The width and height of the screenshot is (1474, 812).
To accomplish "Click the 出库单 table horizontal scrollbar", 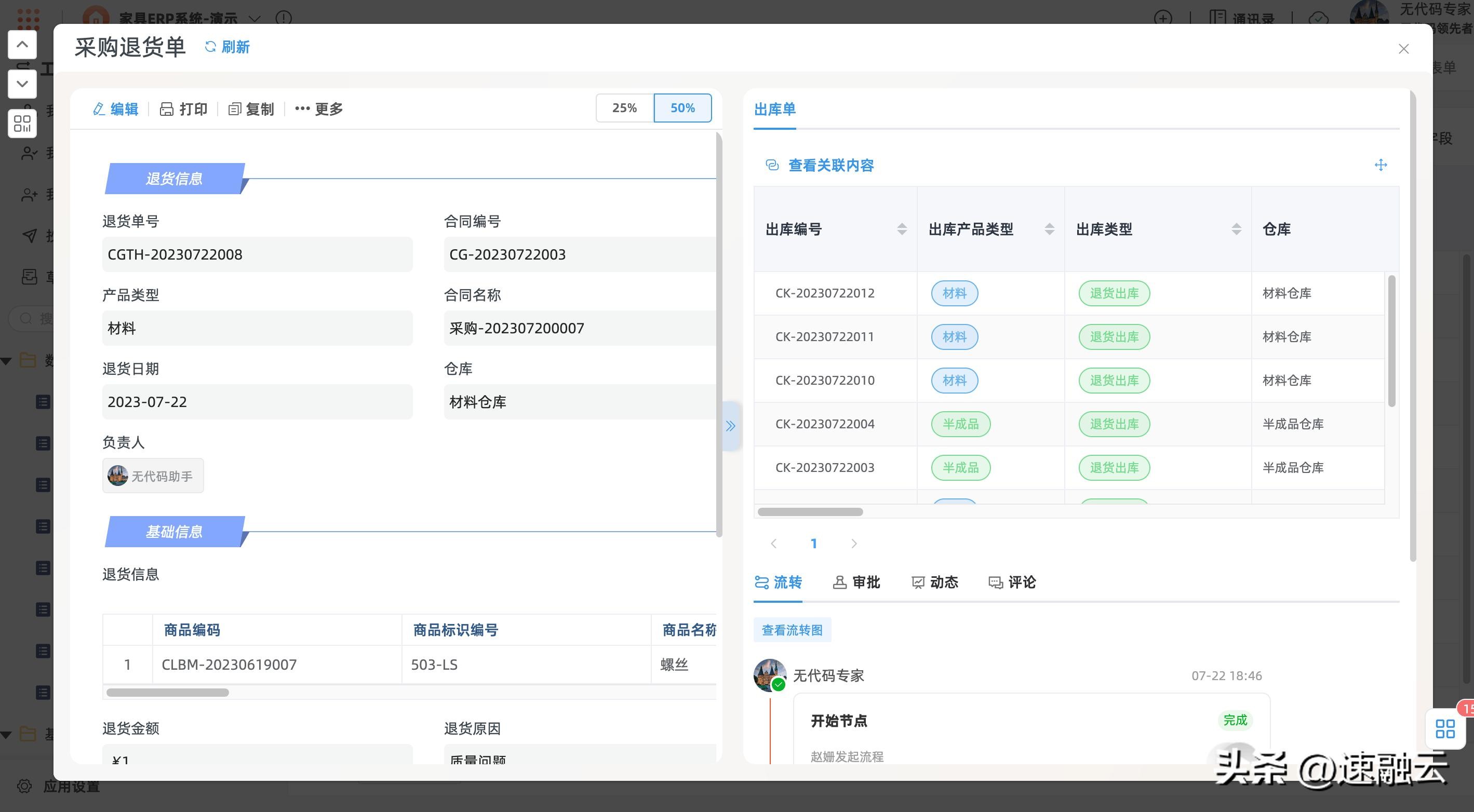I will coord(810,512).
